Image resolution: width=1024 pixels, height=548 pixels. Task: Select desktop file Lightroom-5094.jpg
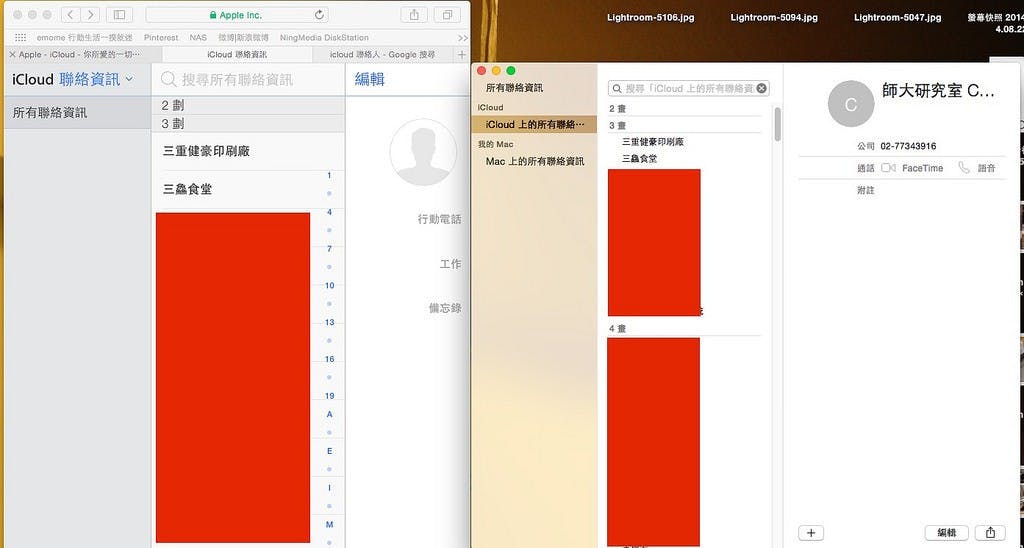[x=774, y=18]
